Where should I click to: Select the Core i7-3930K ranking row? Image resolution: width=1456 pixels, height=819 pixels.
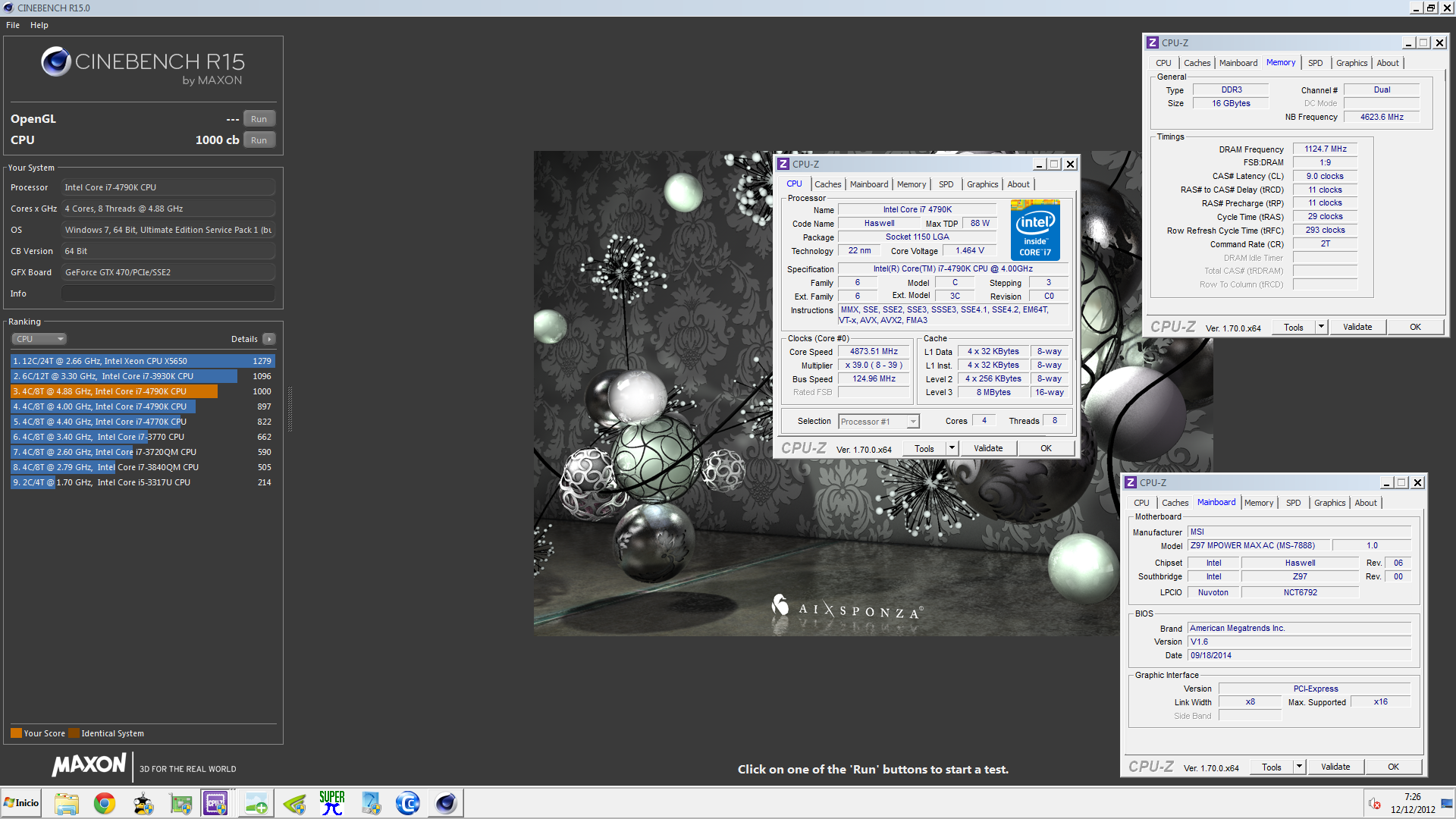tap(143, 376)
